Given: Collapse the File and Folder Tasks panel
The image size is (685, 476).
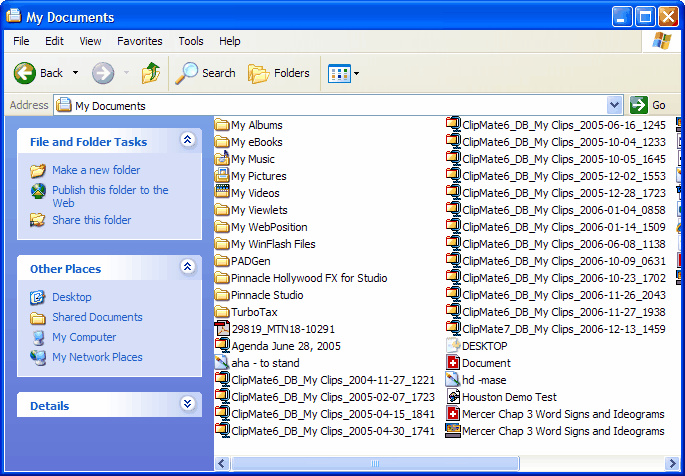Looking at the screenshot, I should 187,140.
